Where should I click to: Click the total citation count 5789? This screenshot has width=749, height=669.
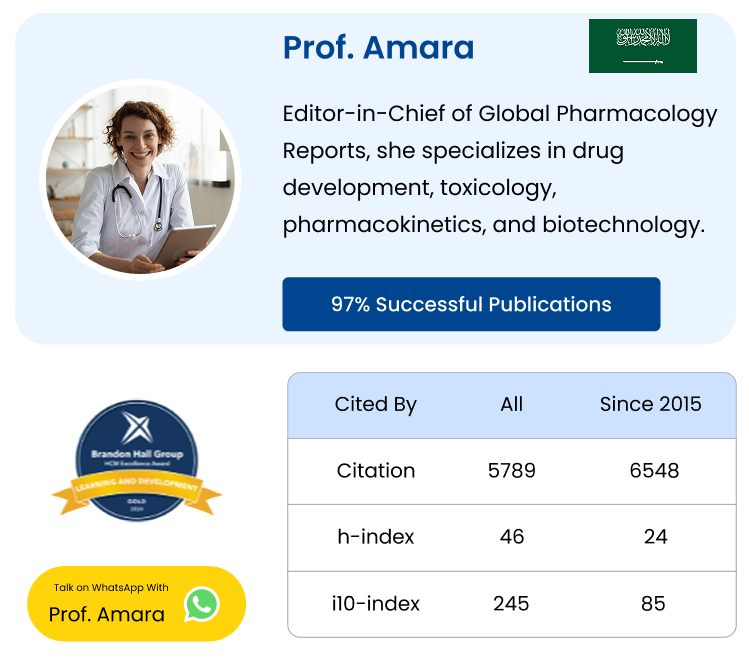tap(512, 470)
